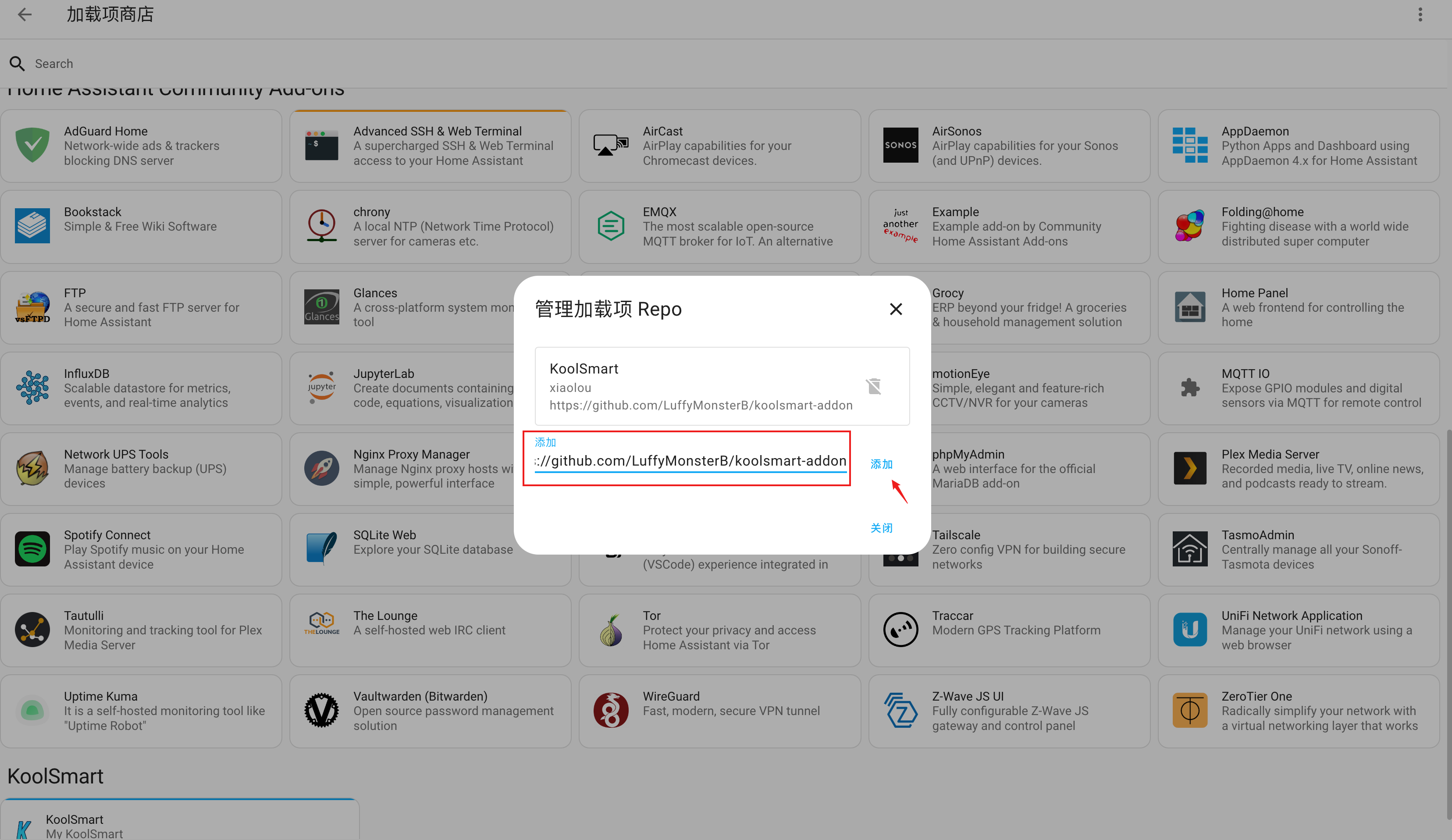Viewport: 1452px width, 840px height.
Task: Click the UniFi Network Application icon
Action: coord(1189,629)
